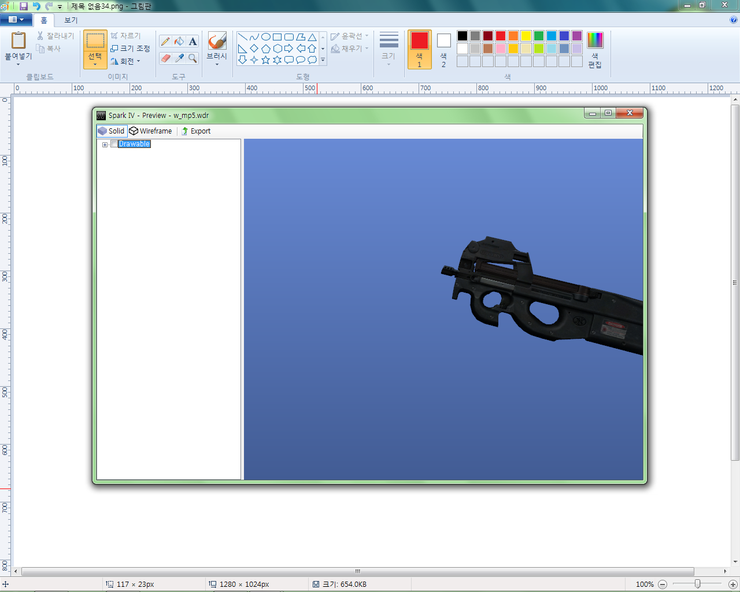The width and height of the screenshot is (740, 592).
Task: Click 크기 조정 (Resize) button
Action: click(130, 48)
